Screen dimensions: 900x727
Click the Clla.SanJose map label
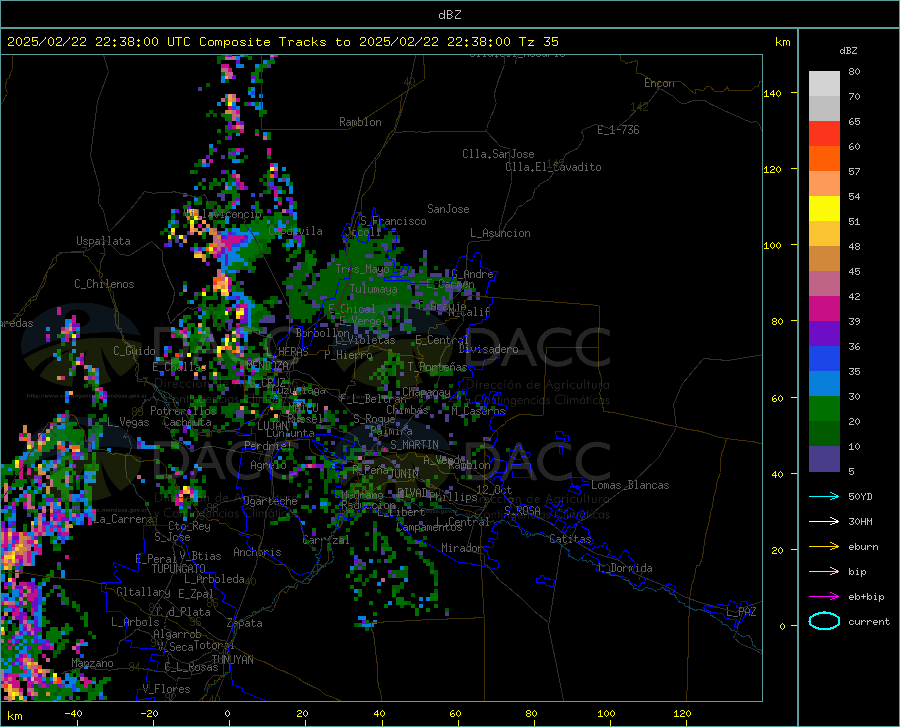pos(498,154)
